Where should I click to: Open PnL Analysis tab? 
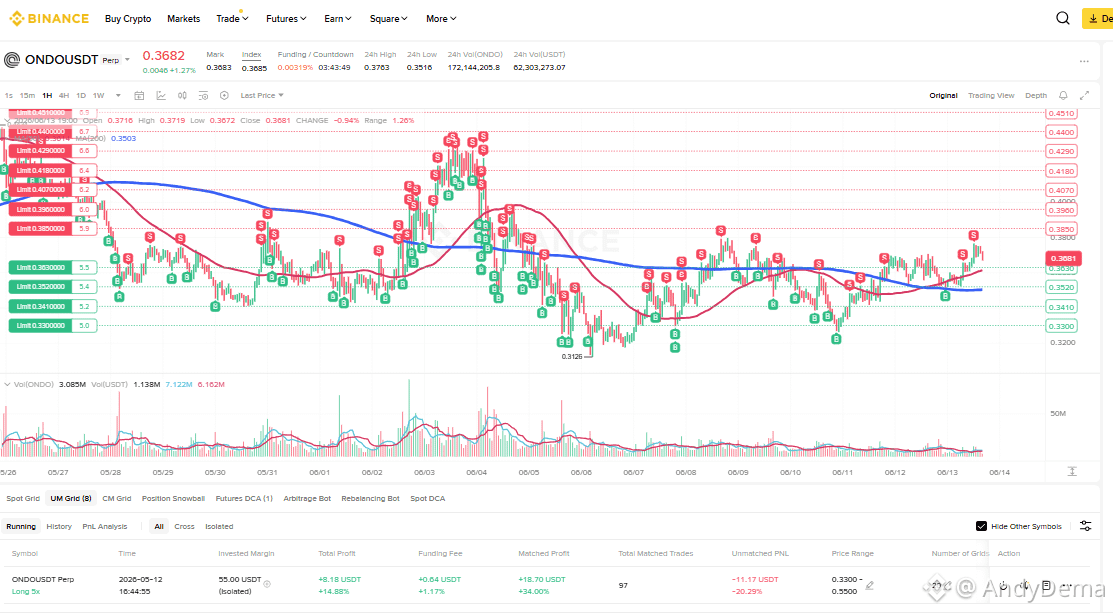pyautogui.click(x=104, y=526)
